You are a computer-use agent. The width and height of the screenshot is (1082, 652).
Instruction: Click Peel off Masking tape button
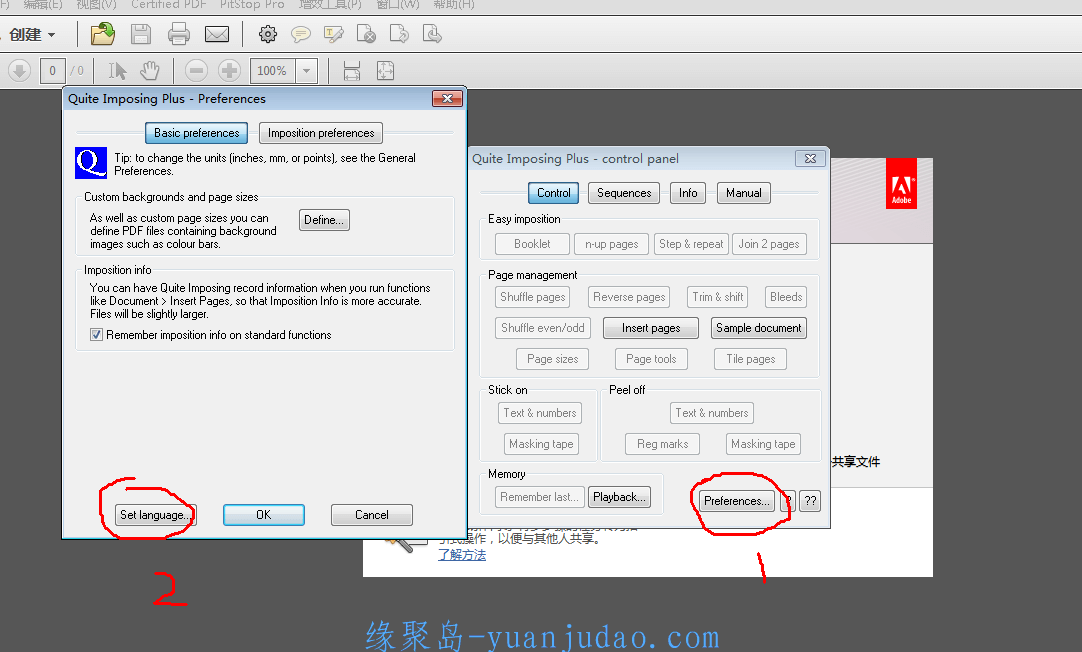(763, 444)
